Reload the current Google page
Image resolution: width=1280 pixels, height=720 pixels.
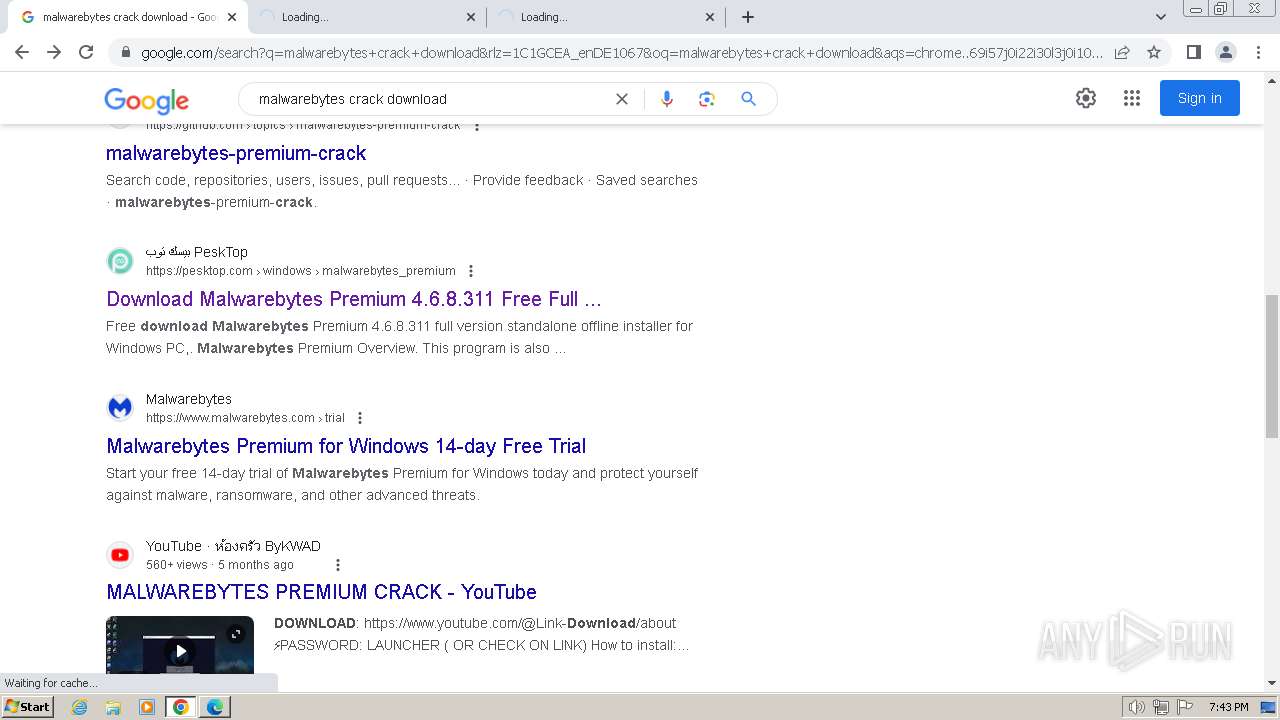(x=86, y=52)
